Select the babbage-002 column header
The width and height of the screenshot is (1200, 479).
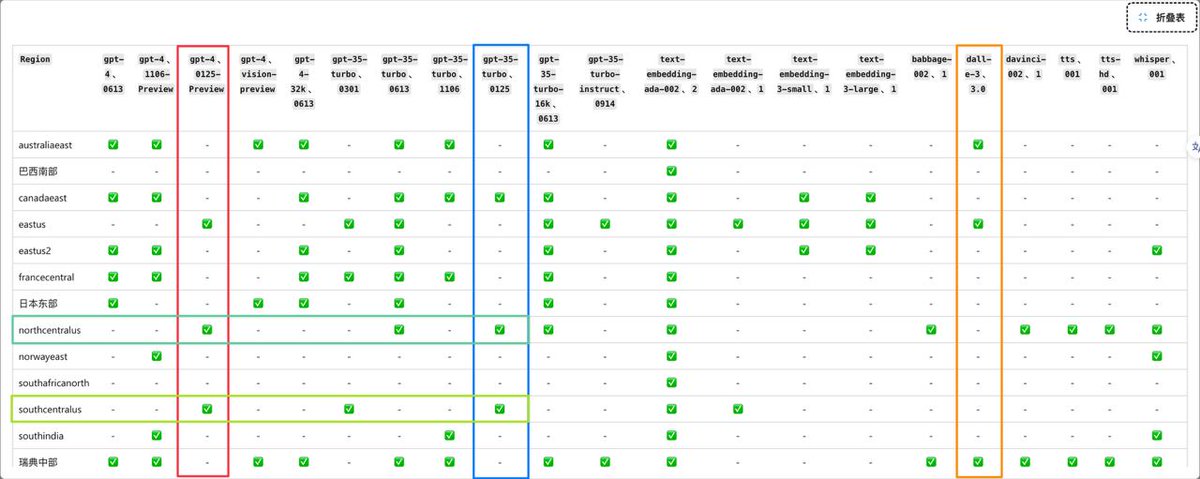pos(930,67)
